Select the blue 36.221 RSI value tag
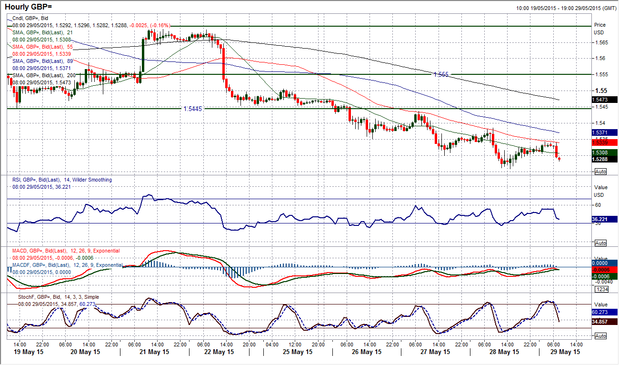This screenshot has height=365, width=619. pyautogui.click(x=604, y=219)
